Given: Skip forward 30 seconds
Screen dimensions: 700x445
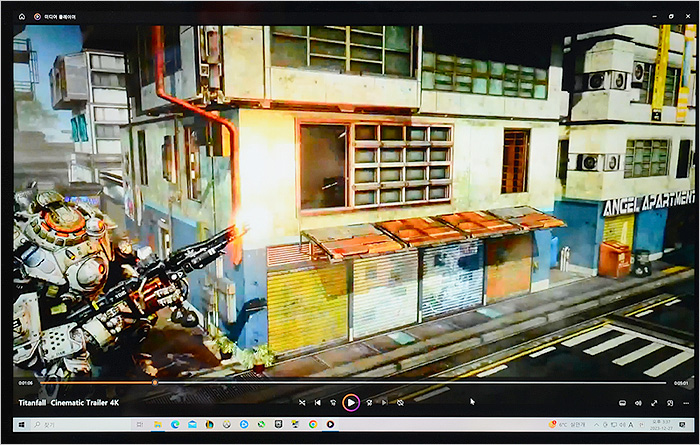Looking at the screenshot, I should point(368,402).
